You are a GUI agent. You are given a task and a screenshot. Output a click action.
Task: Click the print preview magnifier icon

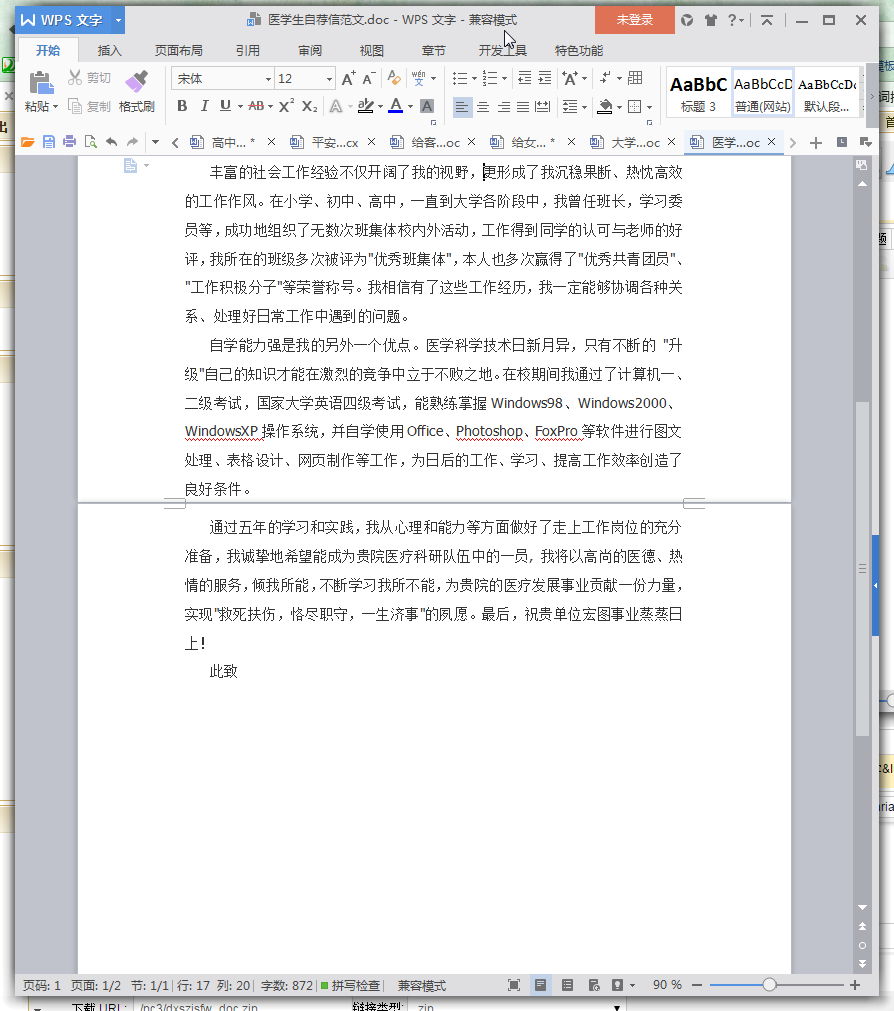pyautogui.click(x=90, y=142)
